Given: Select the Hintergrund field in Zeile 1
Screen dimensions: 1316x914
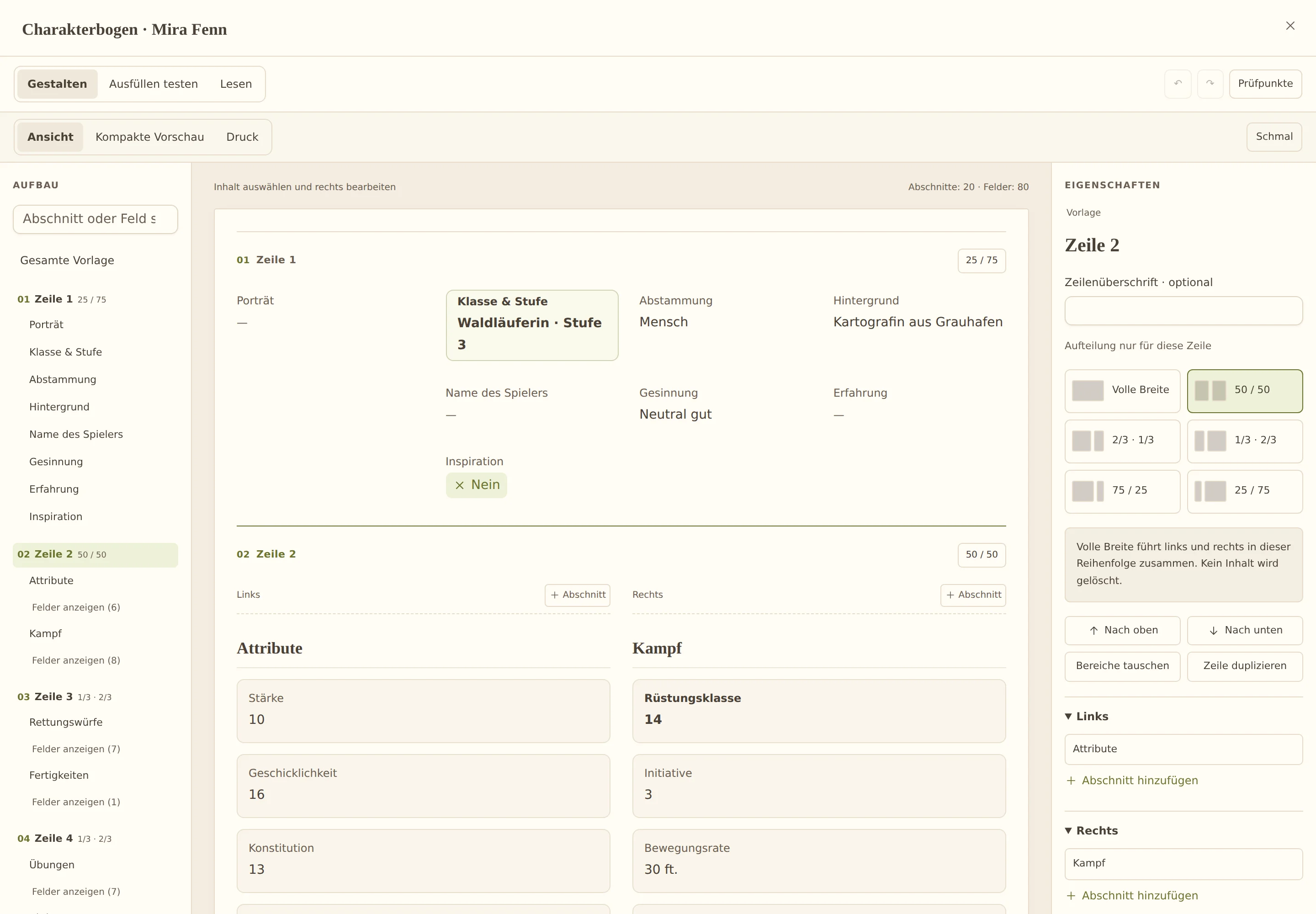Looking at the screenshot, I should point(918,312).
